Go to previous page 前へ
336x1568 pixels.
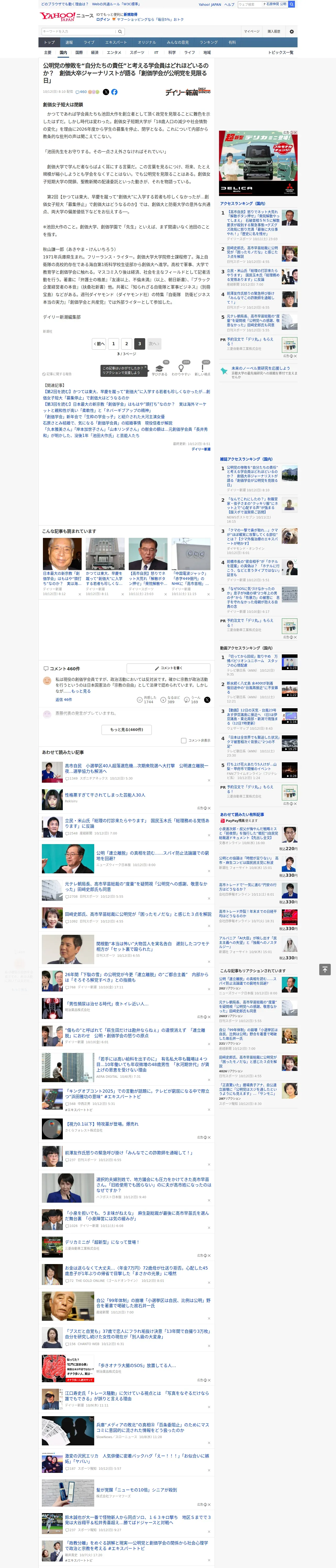(99, 344)
